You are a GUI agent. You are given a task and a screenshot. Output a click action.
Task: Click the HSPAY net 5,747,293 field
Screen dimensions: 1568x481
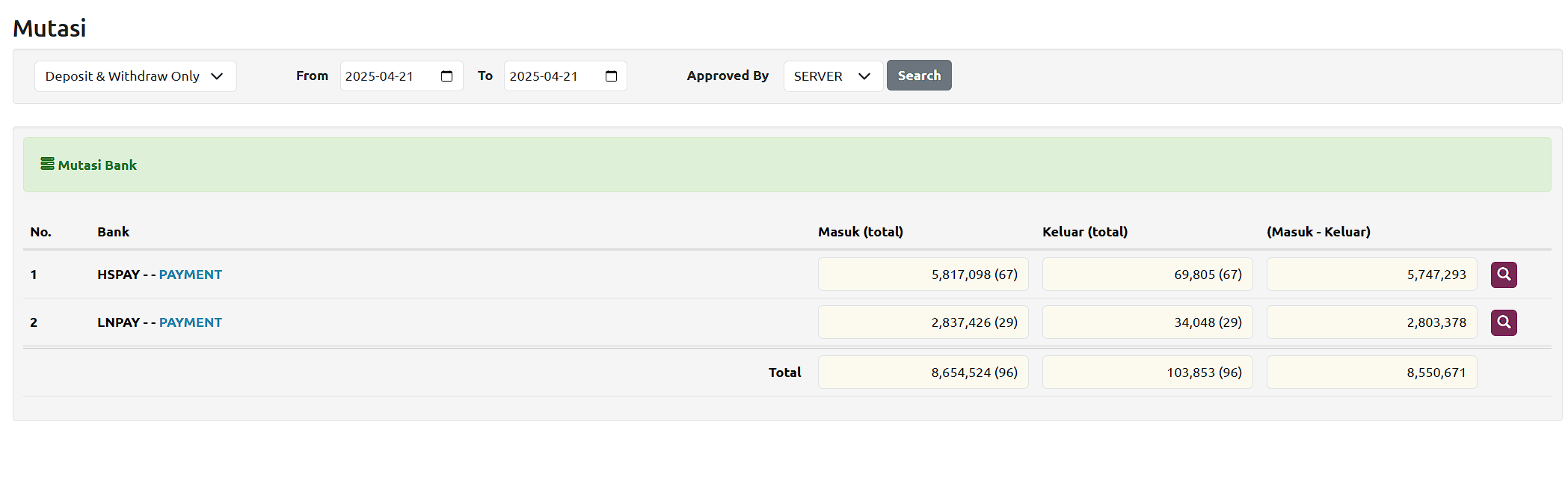click(x=1371, y=275)
